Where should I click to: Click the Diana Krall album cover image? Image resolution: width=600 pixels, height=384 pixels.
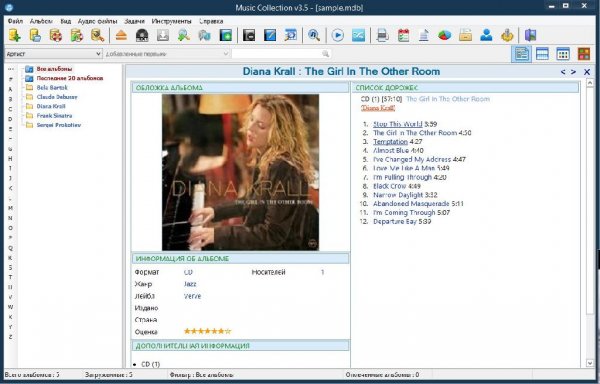point(240,172)
